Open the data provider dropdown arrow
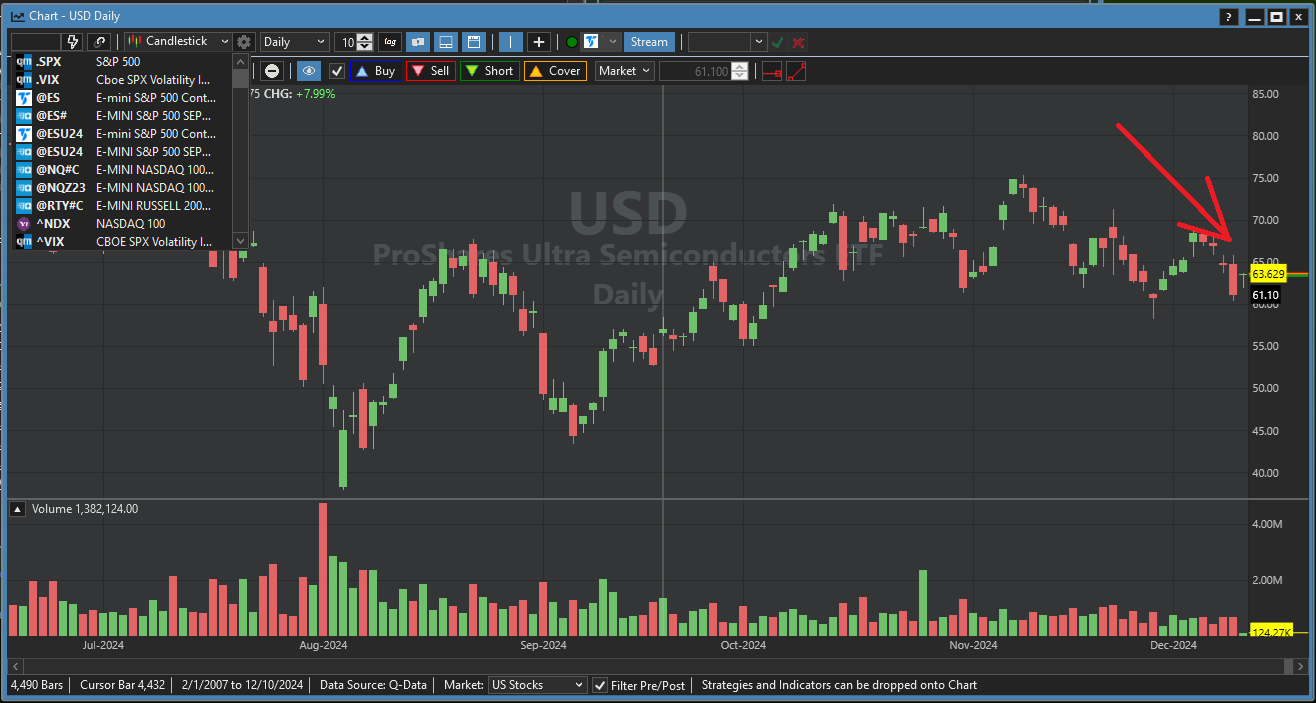The image size is (1316, 703). tap(612, 41)
